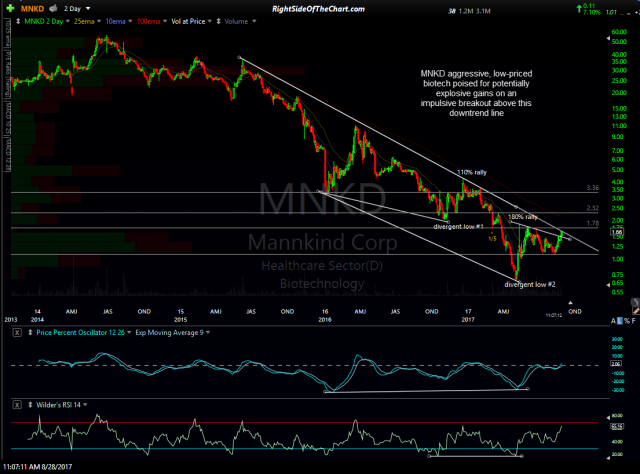
Task: Click the 2015 year label on time axis
Action: click(x=180, y=320)
